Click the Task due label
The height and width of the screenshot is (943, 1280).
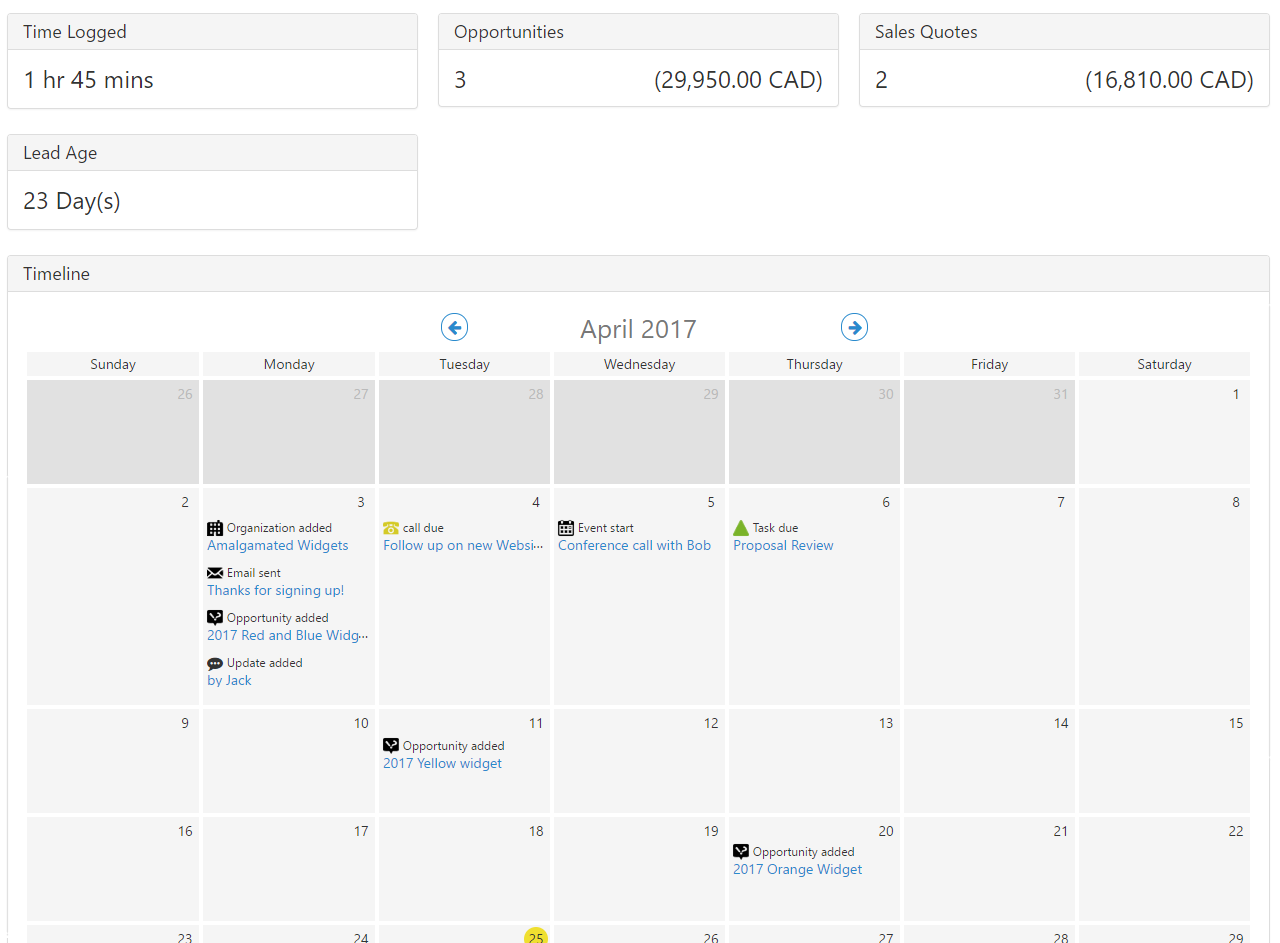[x=775, y=528]
